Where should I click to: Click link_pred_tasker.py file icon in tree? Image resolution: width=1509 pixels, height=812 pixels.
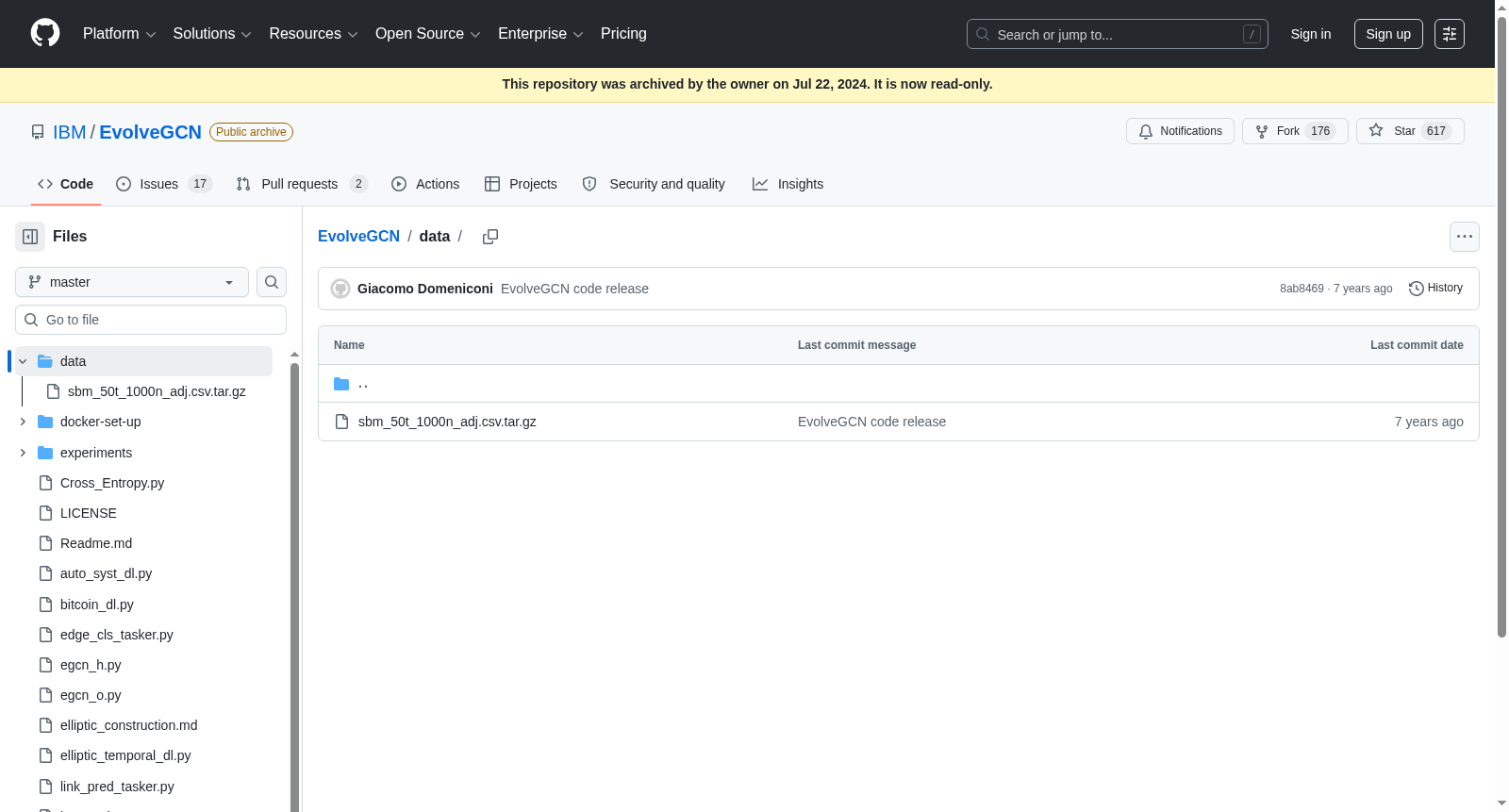(x=45, y=787)
